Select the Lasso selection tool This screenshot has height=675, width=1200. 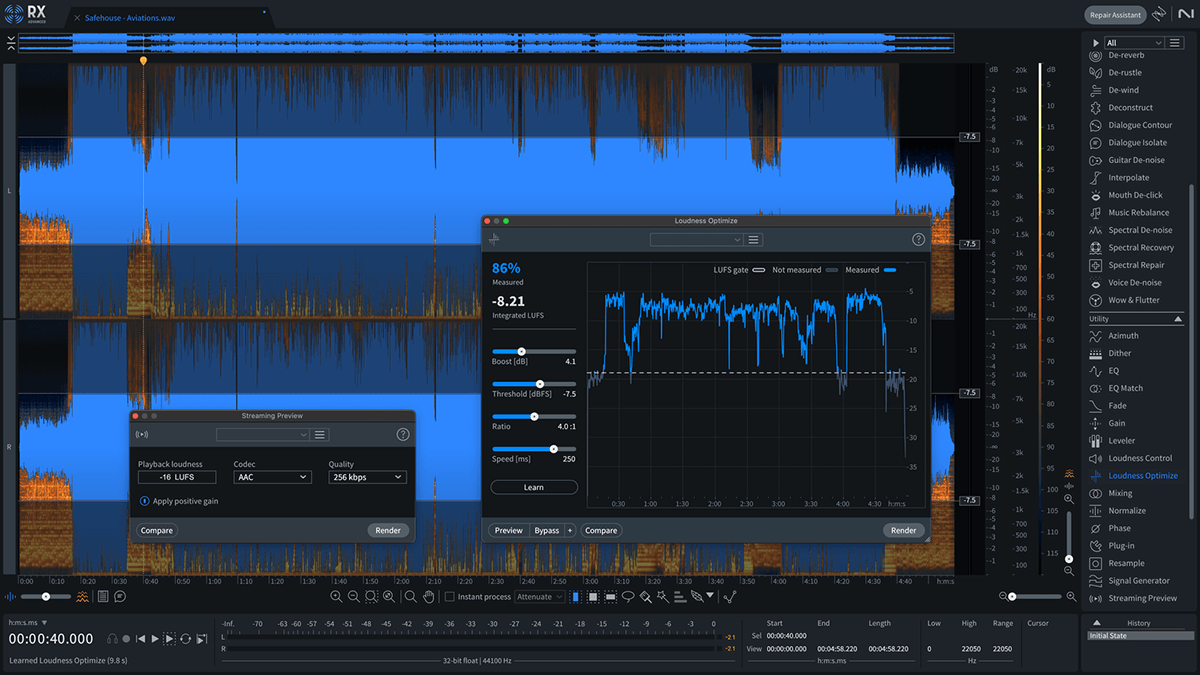click(x=628, y=597)
